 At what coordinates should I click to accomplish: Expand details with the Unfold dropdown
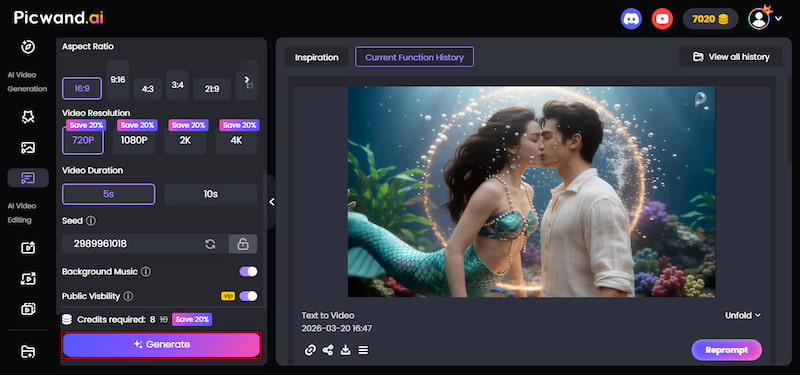743,315
